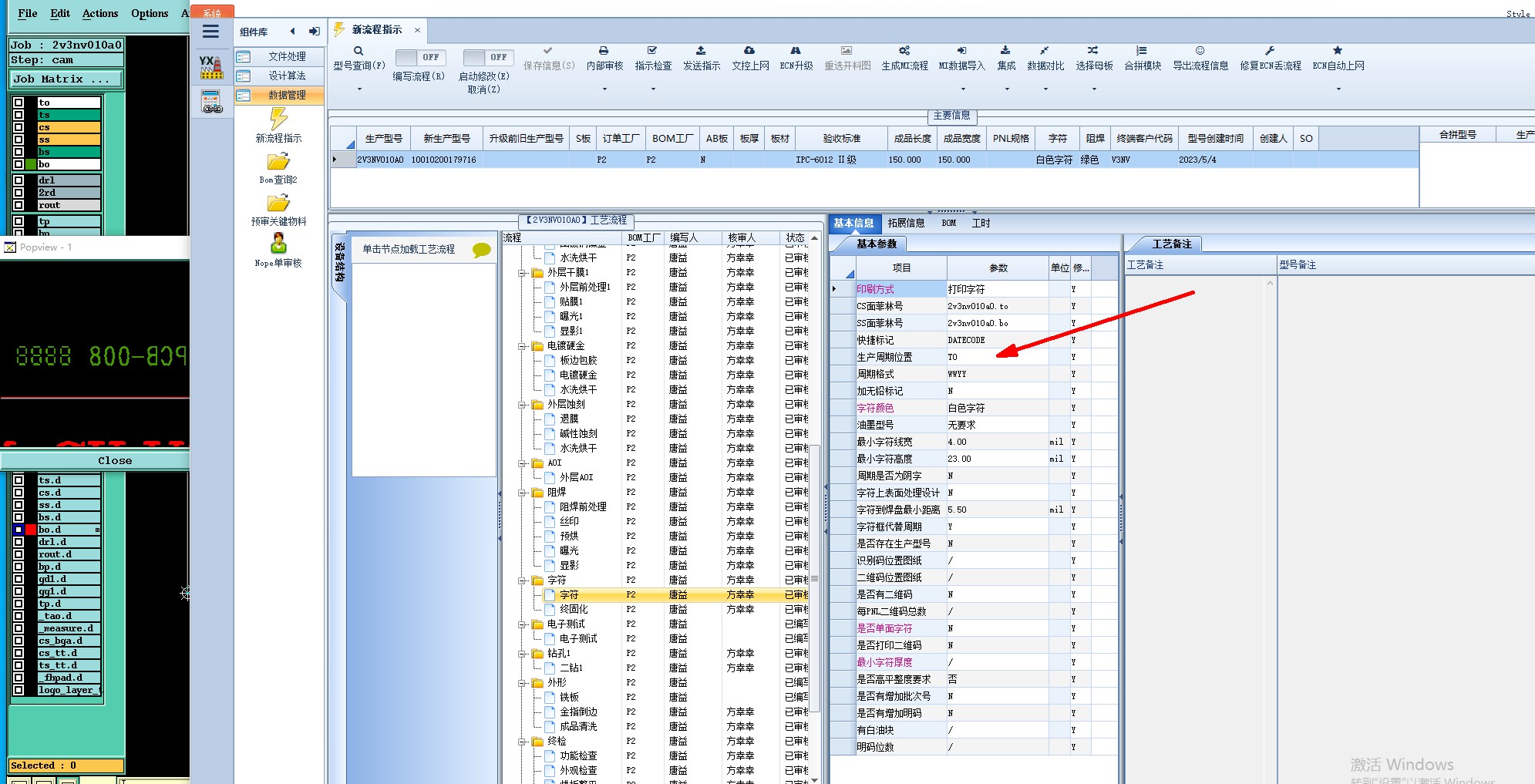
Task: Collapse the 电镀硬金 tree node
Action: coord(522,346)
